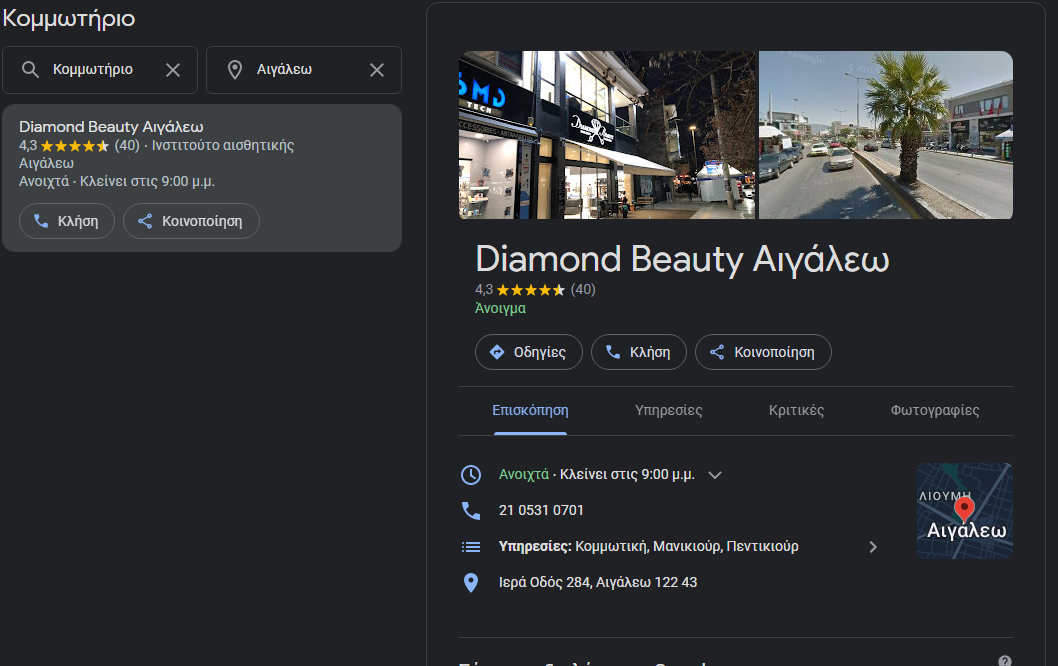Screen dimensions: 1058x666
Task: Click the clock icon next to opening hours
Action: coord(471,475)
